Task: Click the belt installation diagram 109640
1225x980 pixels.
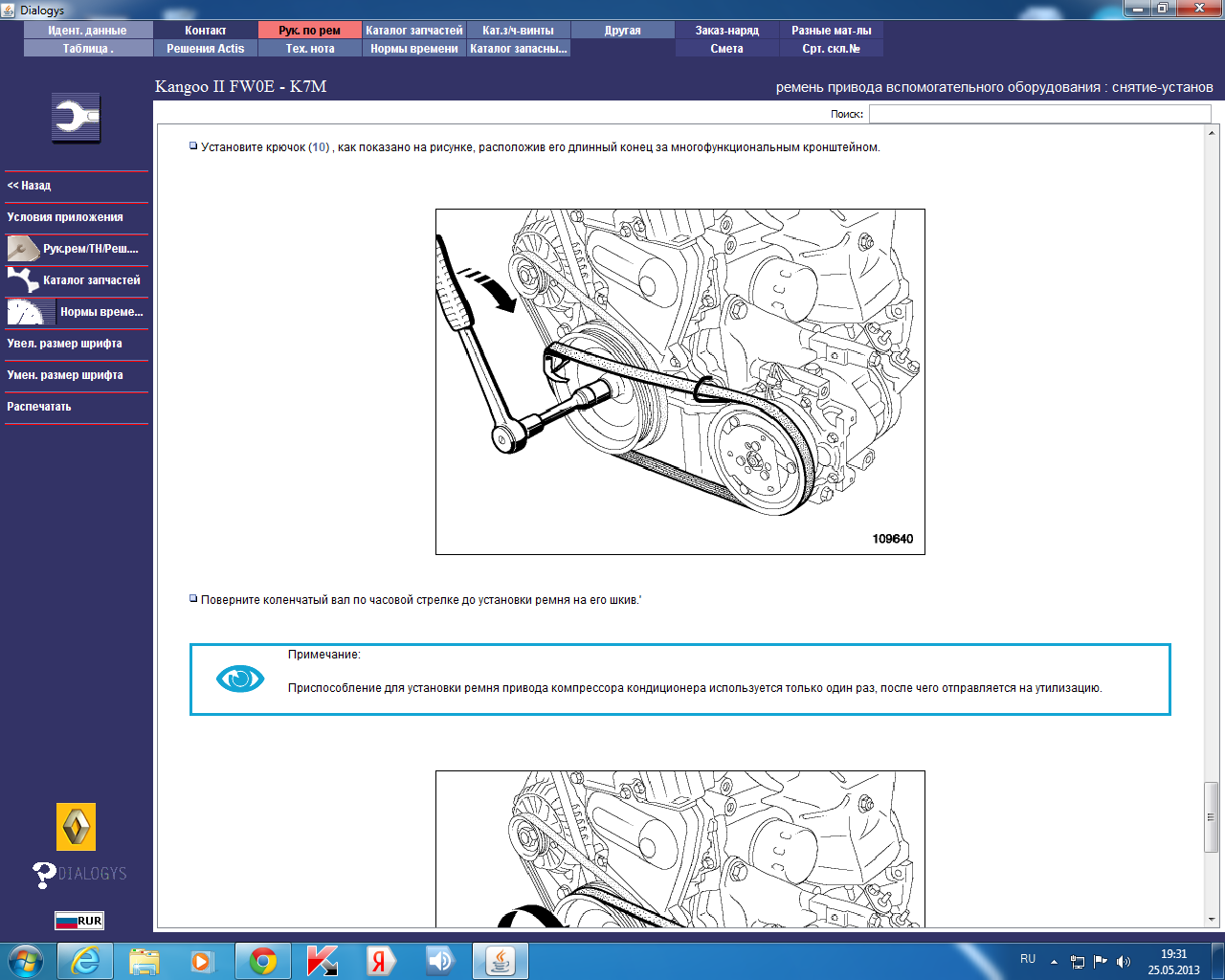Action: pyautogui.click(x=680, y=382)
